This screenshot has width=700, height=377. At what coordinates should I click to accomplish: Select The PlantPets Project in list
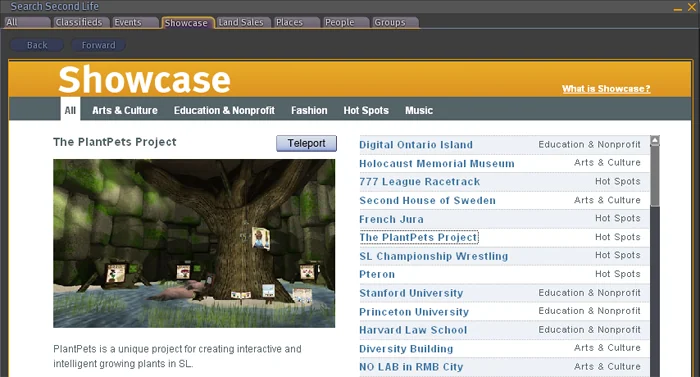[x=418, y=237]
